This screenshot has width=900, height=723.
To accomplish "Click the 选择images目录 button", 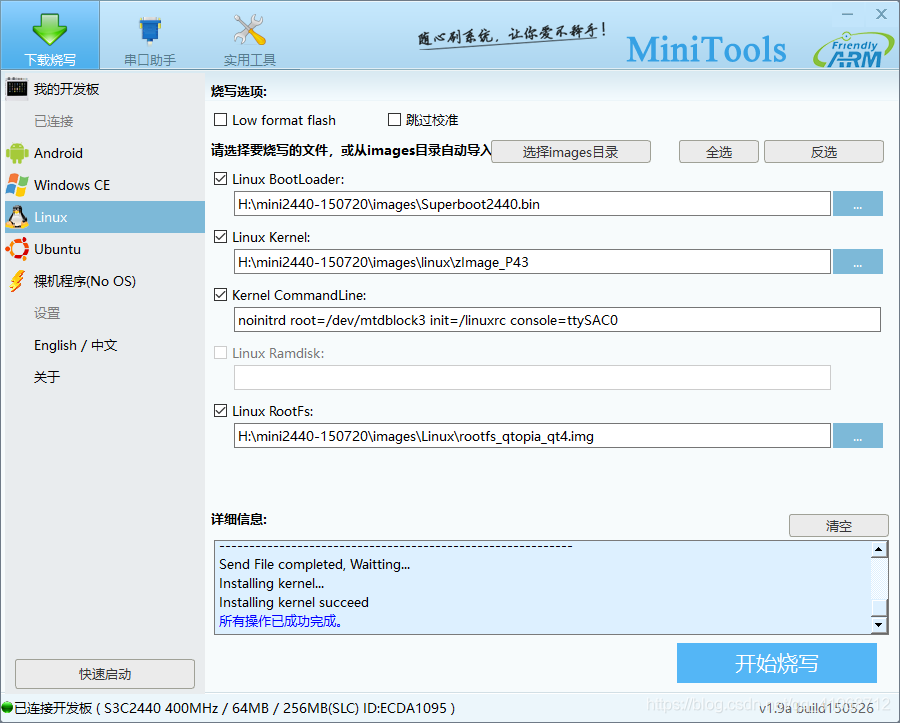I will [x=571, y=151].
